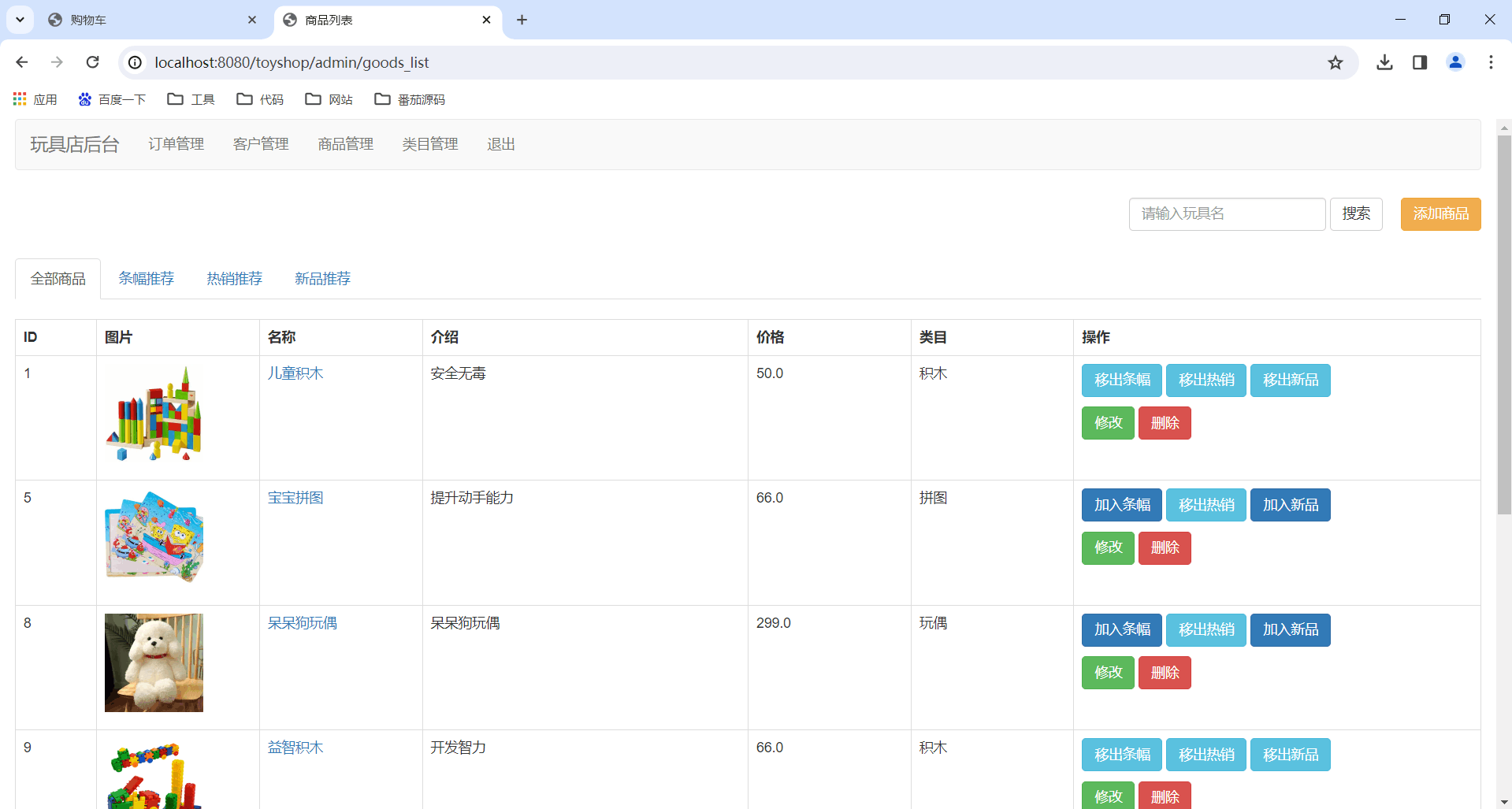This screenshot has width=1512, height=809.
Task: Click 修改 for 宝宝拼图
Action: click(1108, 547)
